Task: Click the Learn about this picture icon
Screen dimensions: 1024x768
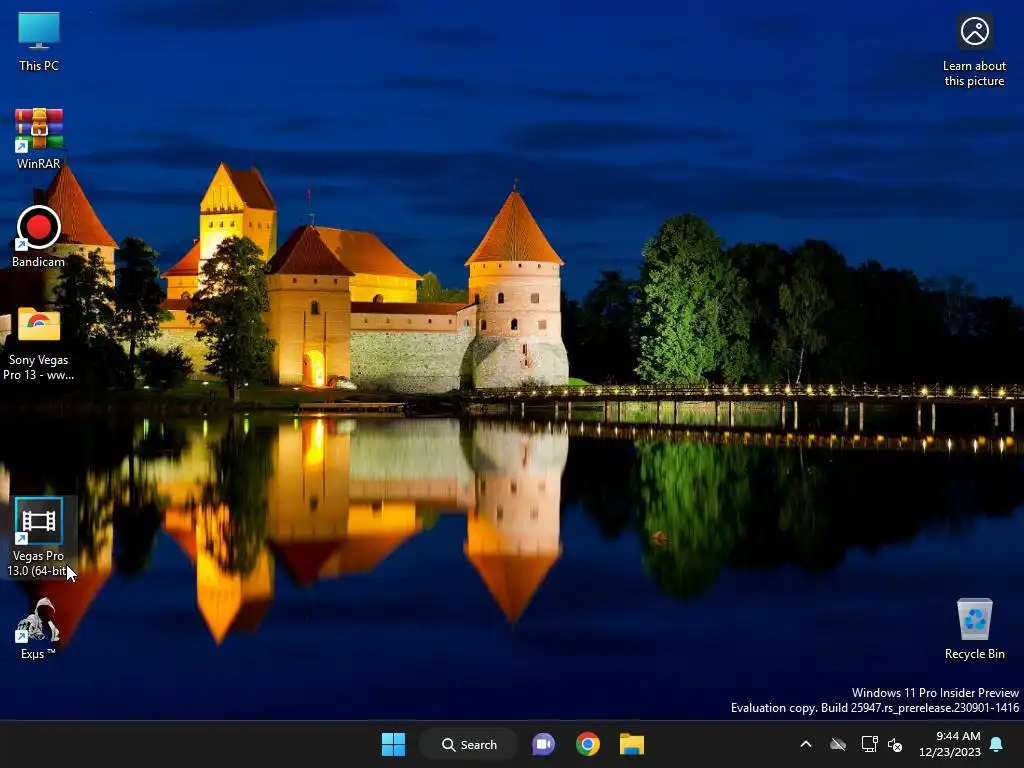Action: (x=974, y=50)
